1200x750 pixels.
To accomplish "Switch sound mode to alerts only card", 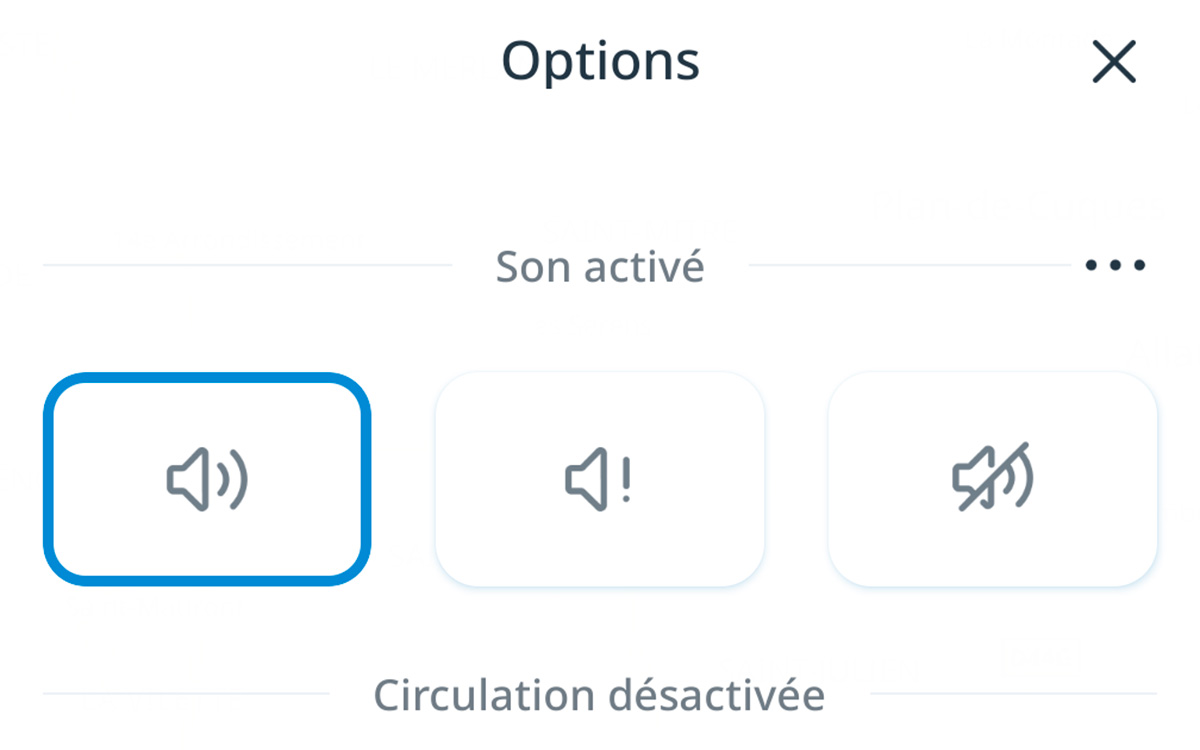I will [599, 479].
